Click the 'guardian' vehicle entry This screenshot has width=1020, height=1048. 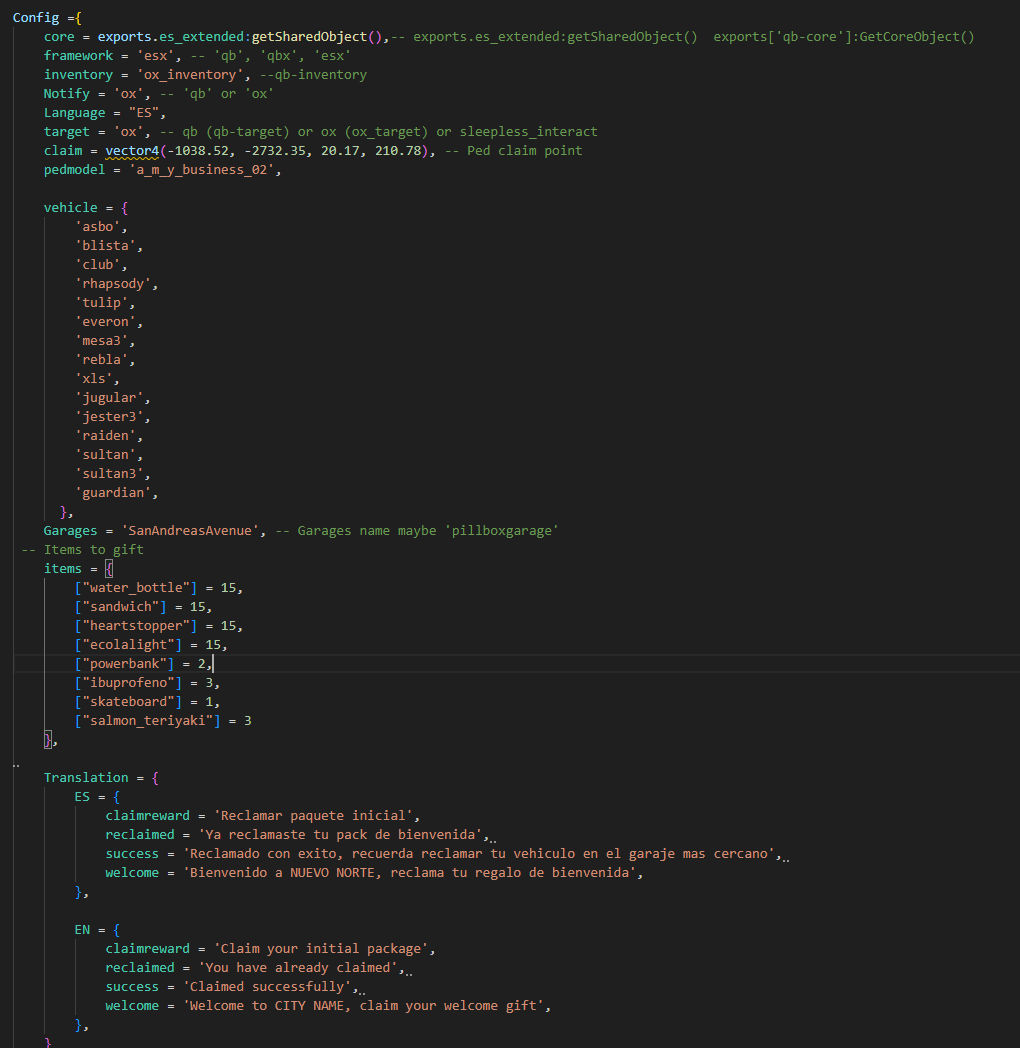coord(113,493)
